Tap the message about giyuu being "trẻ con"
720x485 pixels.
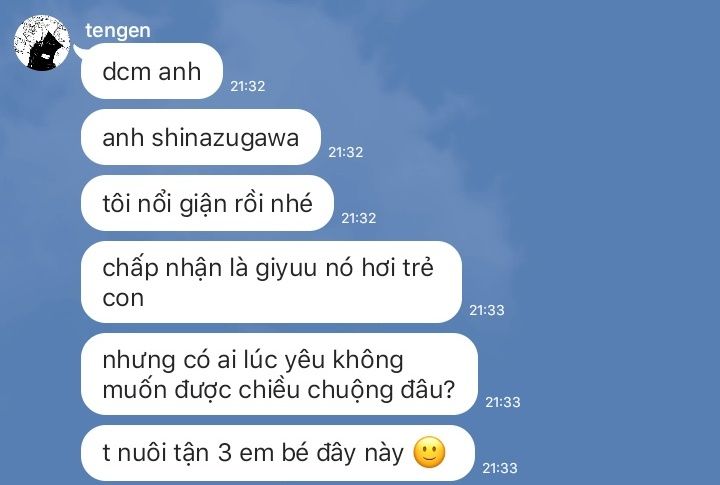click(x=271, y=282)
